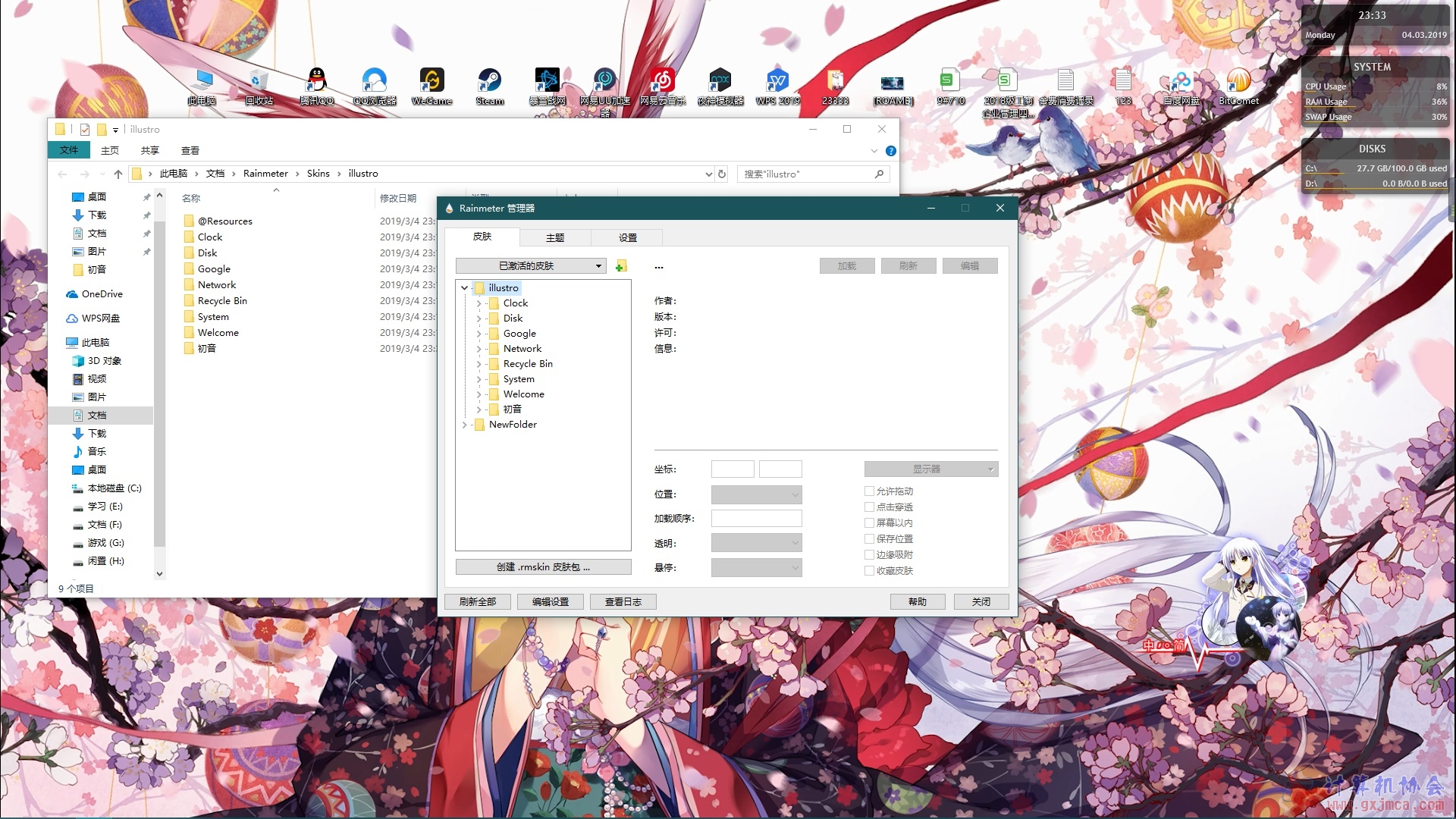
Task: Open the 网易UU加速器 desktop icon
Action: click(605, 91)
